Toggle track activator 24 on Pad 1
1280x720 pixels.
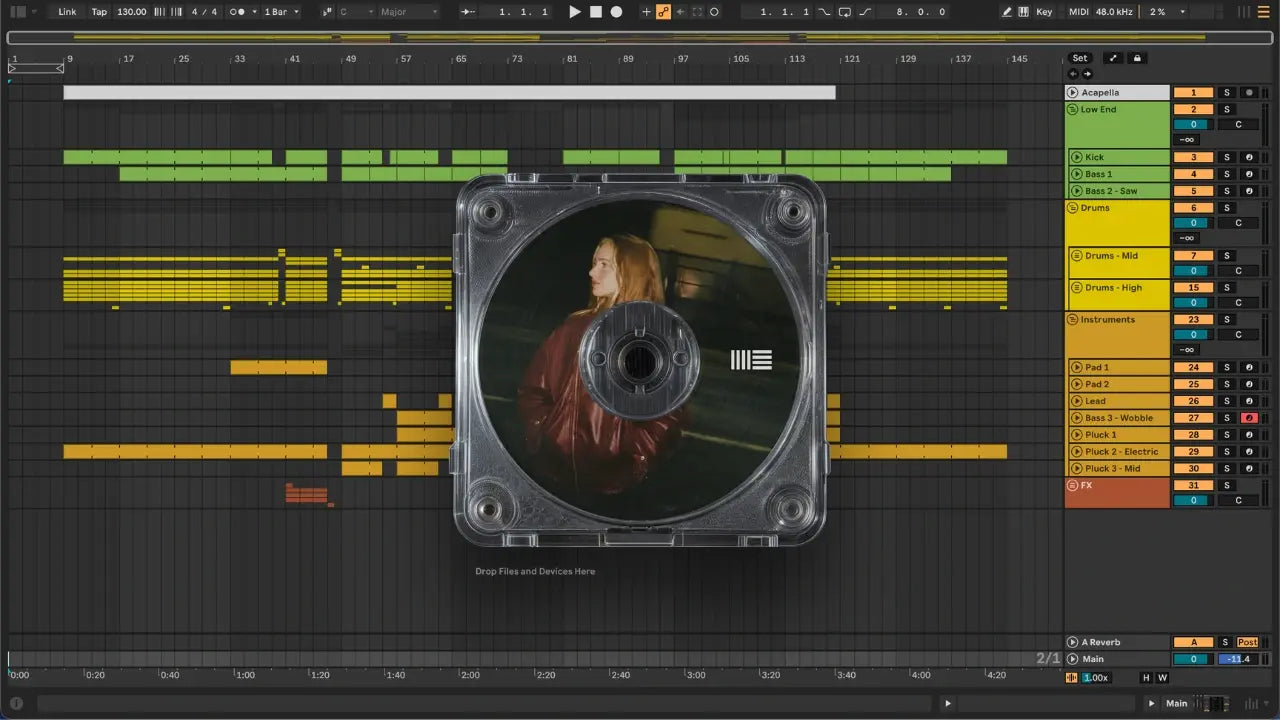[1193, 367]
